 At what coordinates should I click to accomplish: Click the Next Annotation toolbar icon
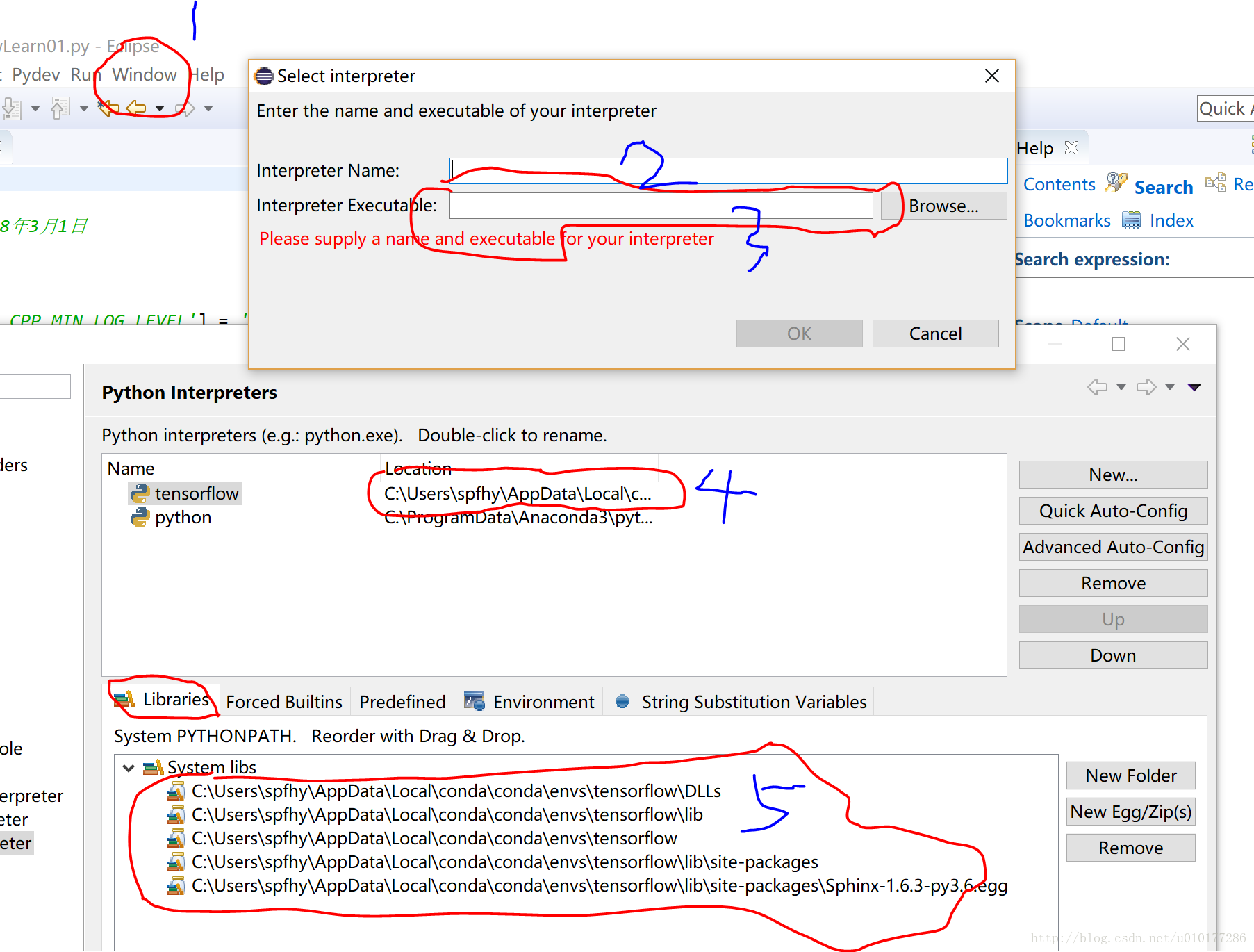(x=11, y=108)
